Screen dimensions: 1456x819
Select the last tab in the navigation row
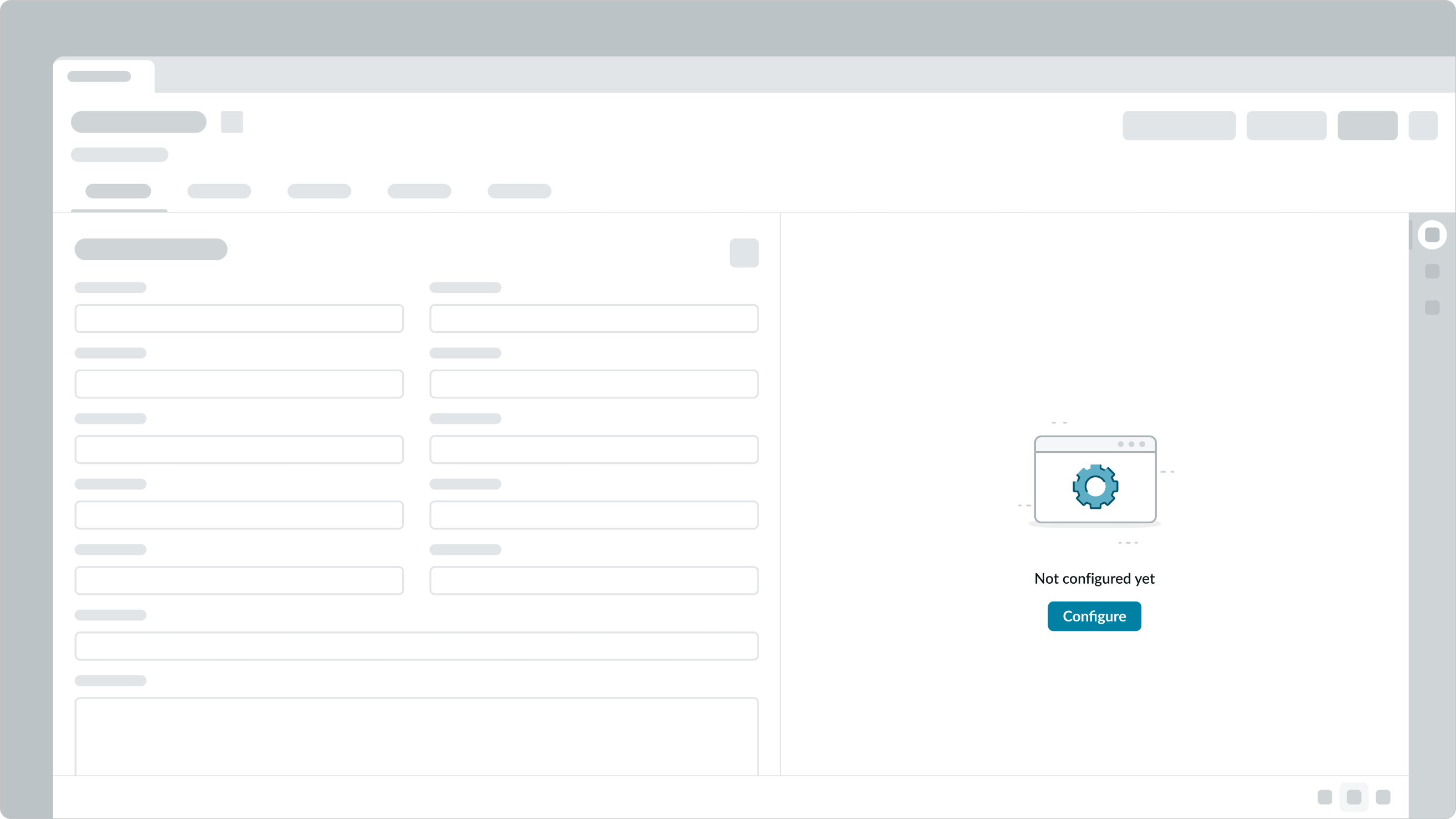(x=519, y=191)
